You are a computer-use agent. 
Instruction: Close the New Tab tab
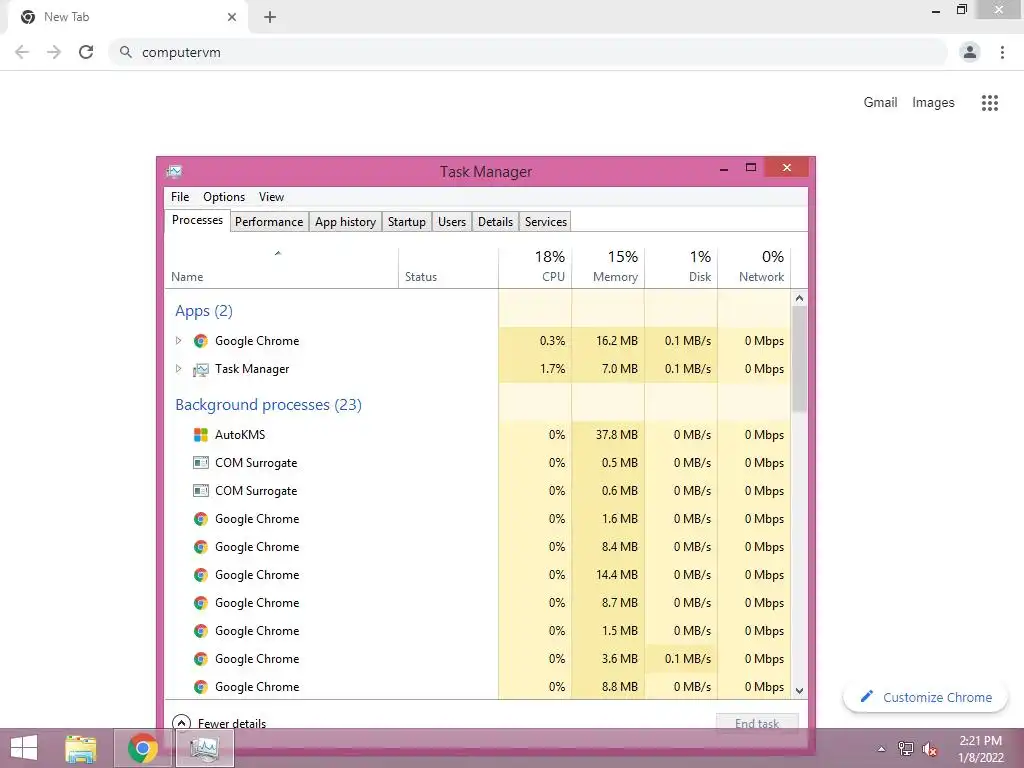232,17
